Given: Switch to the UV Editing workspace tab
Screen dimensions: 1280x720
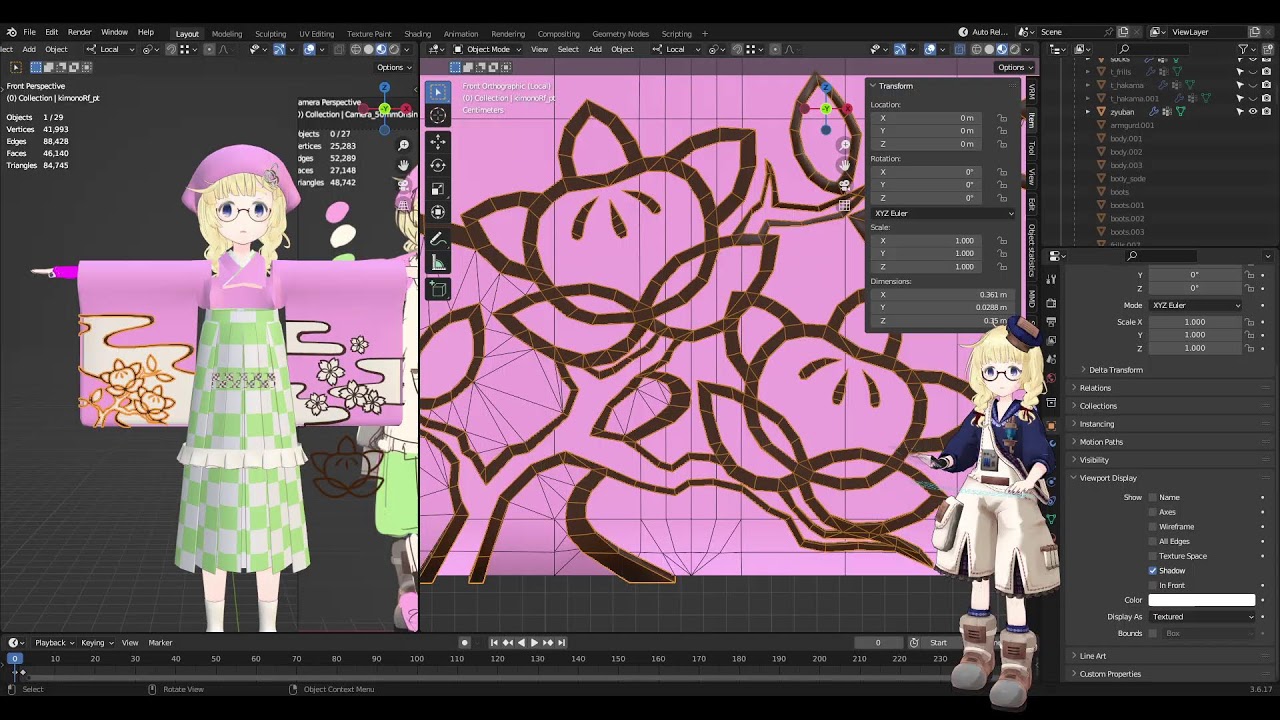Looking at the screenshot, I should [x=317, y=33].
